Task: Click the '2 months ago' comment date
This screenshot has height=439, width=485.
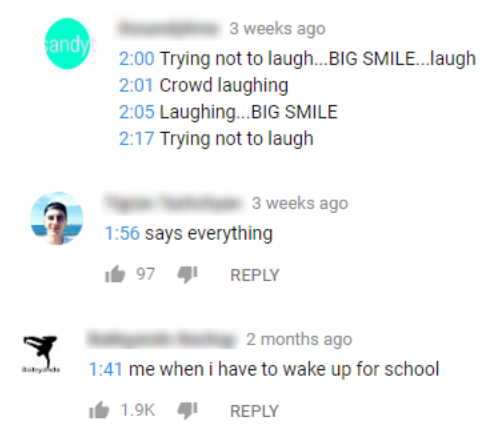Action: point(299,340)
